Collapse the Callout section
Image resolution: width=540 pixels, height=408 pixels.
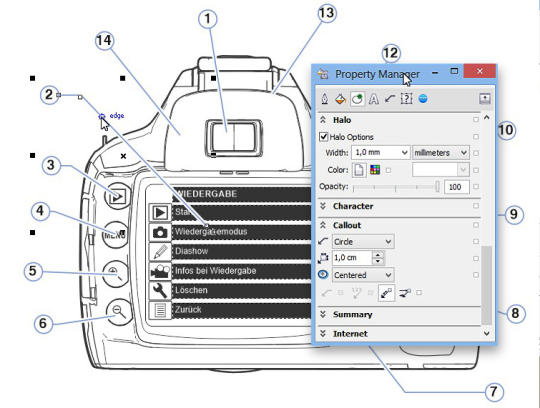click(x=323, y=225)
